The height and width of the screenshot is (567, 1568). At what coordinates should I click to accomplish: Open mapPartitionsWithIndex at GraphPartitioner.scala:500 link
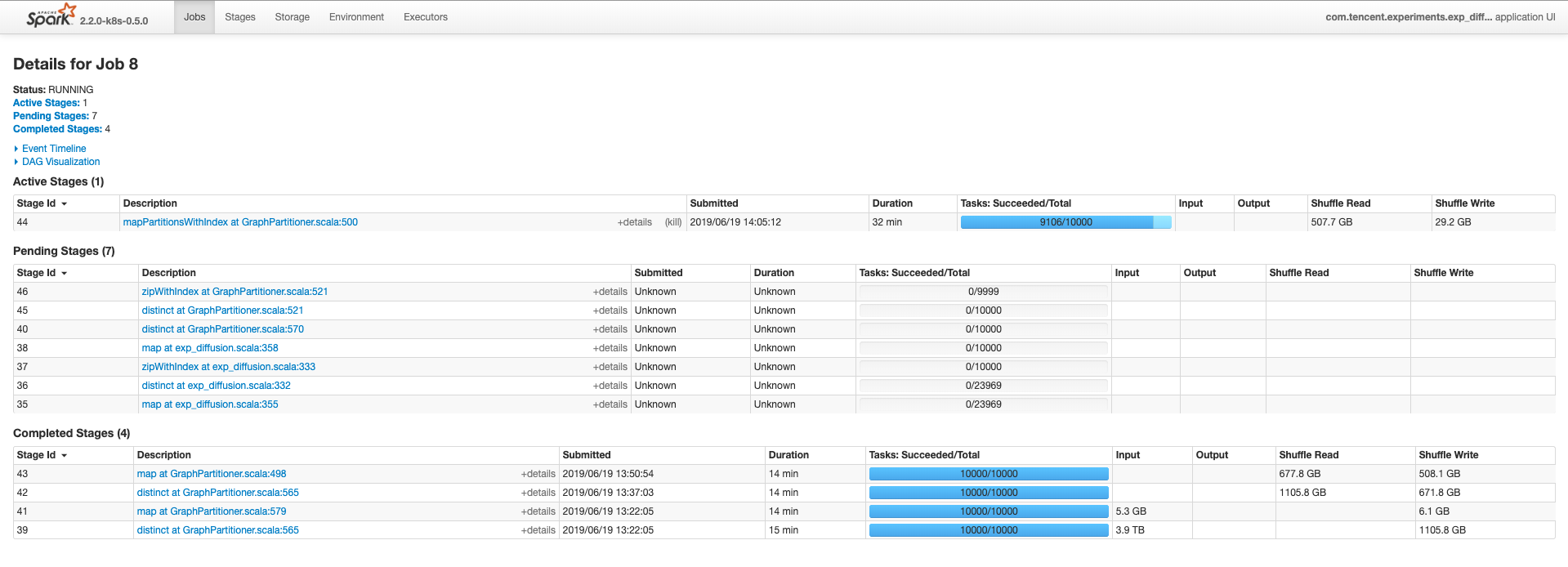pyautogui.click(x=240, y=222)
